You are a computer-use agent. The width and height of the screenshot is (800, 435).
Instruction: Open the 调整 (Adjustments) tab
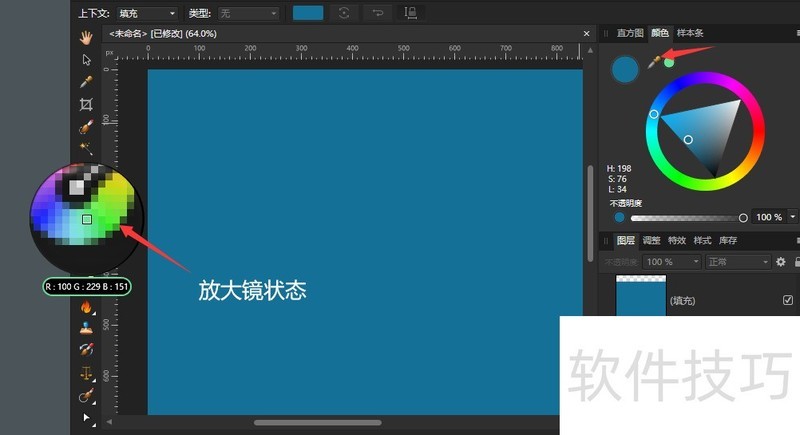click(x=651, y=241)
